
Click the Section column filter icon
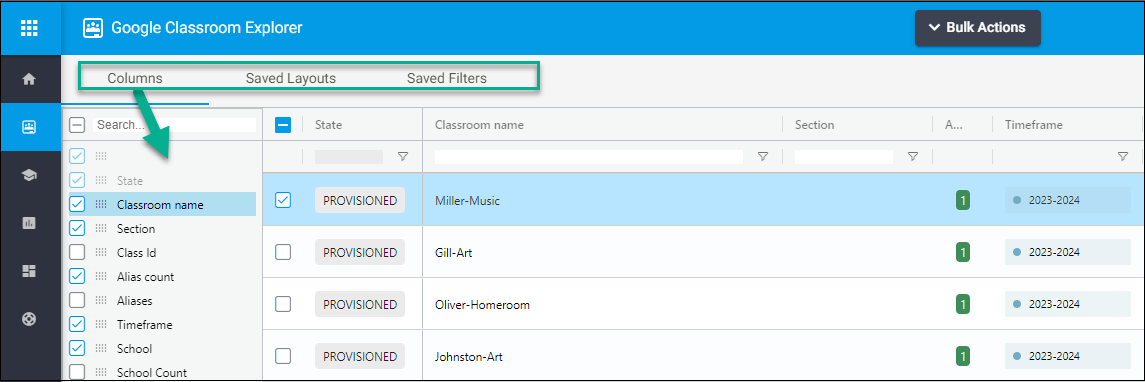point(912,156)
